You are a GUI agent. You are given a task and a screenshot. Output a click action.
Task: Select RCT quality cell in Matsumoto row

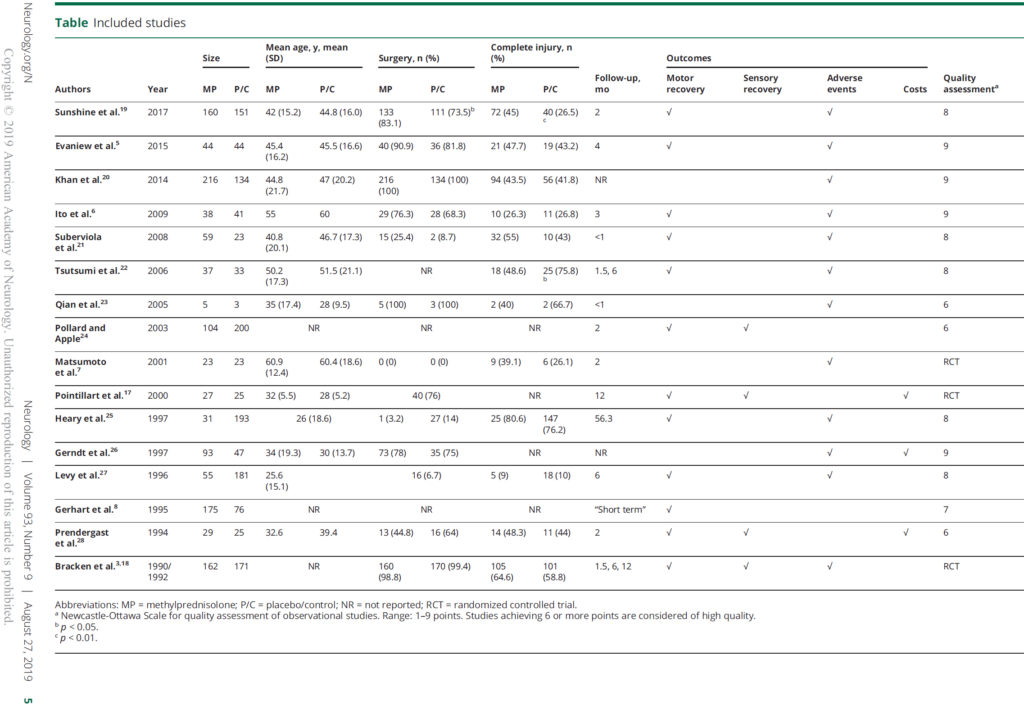coord(951,362)
